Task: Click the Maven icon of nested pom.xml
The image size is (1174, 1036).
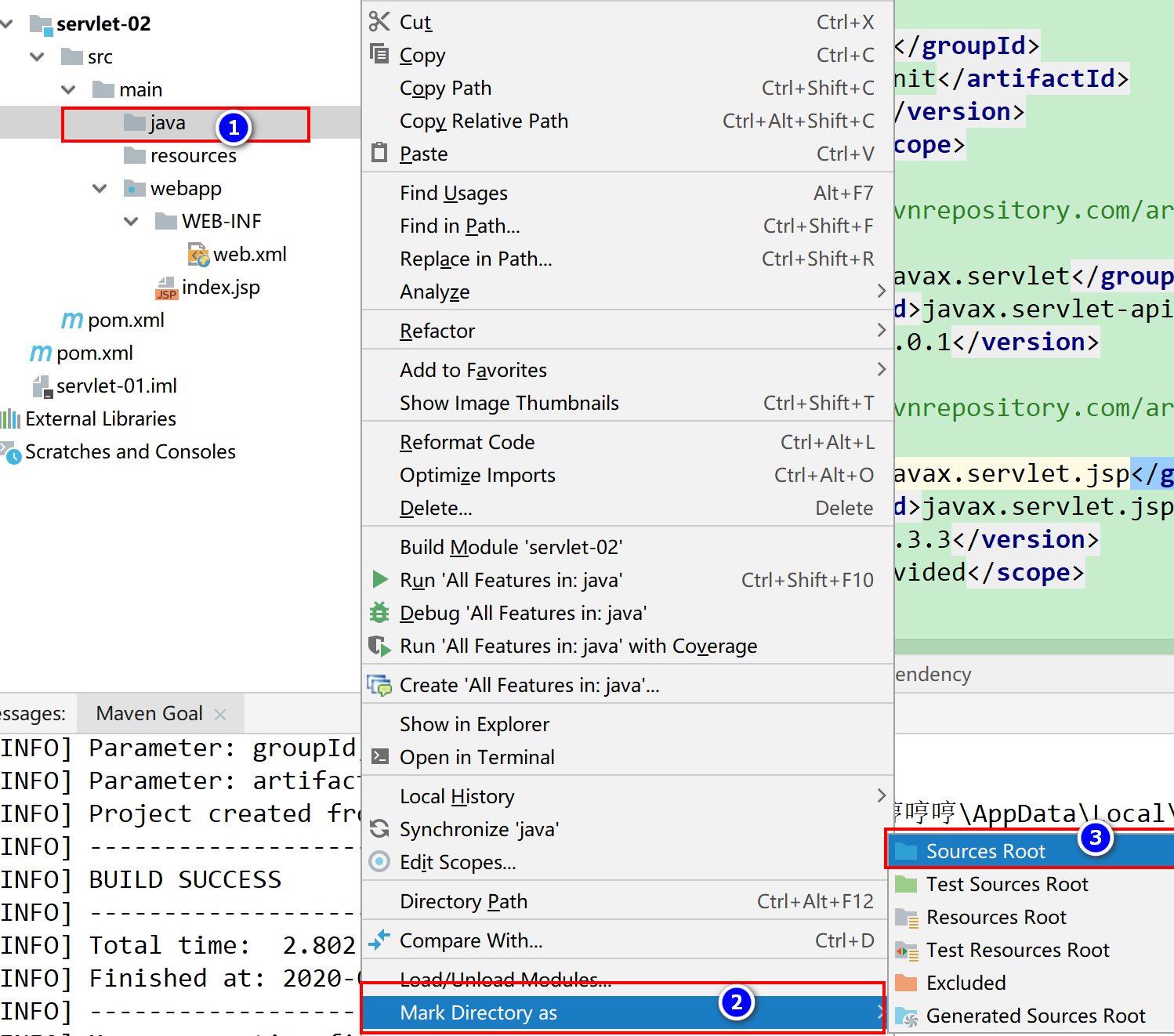Action: click(x=72, y=320)
